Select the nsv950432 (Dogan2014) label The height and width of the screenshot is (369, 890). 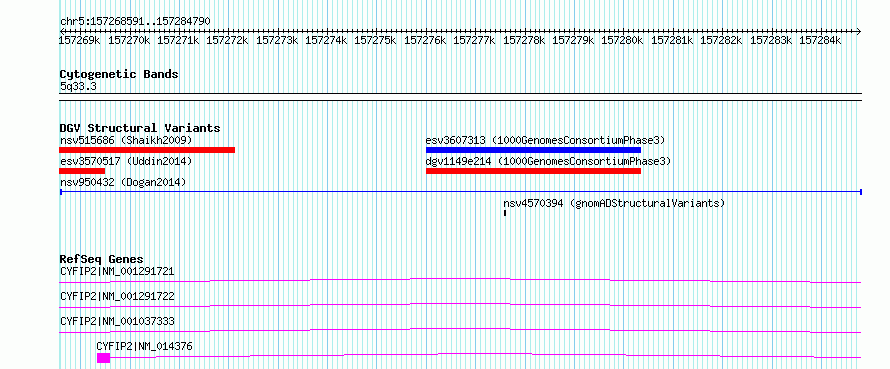point(123,182)
